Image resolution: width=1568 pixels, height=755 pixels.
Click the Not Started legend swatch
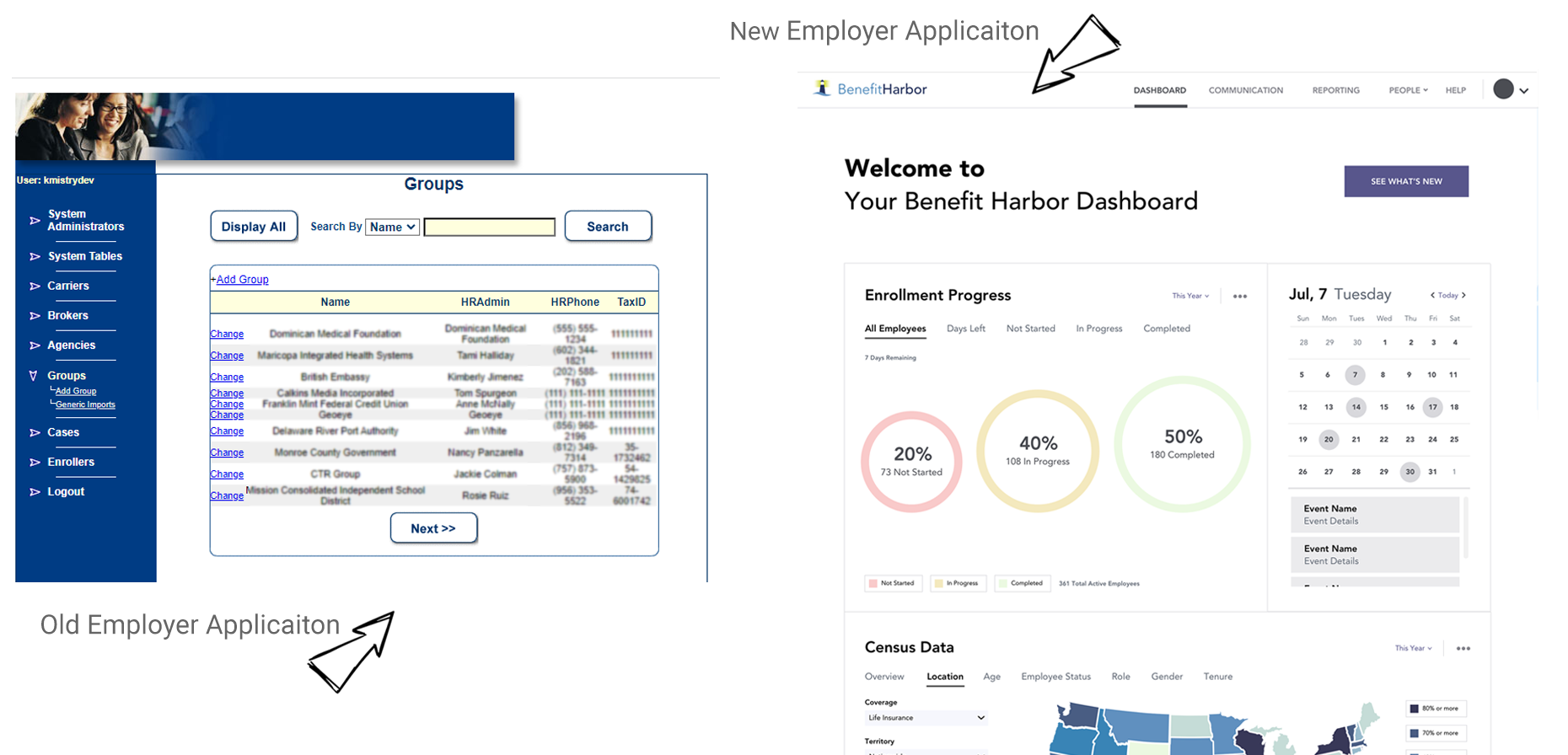tap(873, 583)
